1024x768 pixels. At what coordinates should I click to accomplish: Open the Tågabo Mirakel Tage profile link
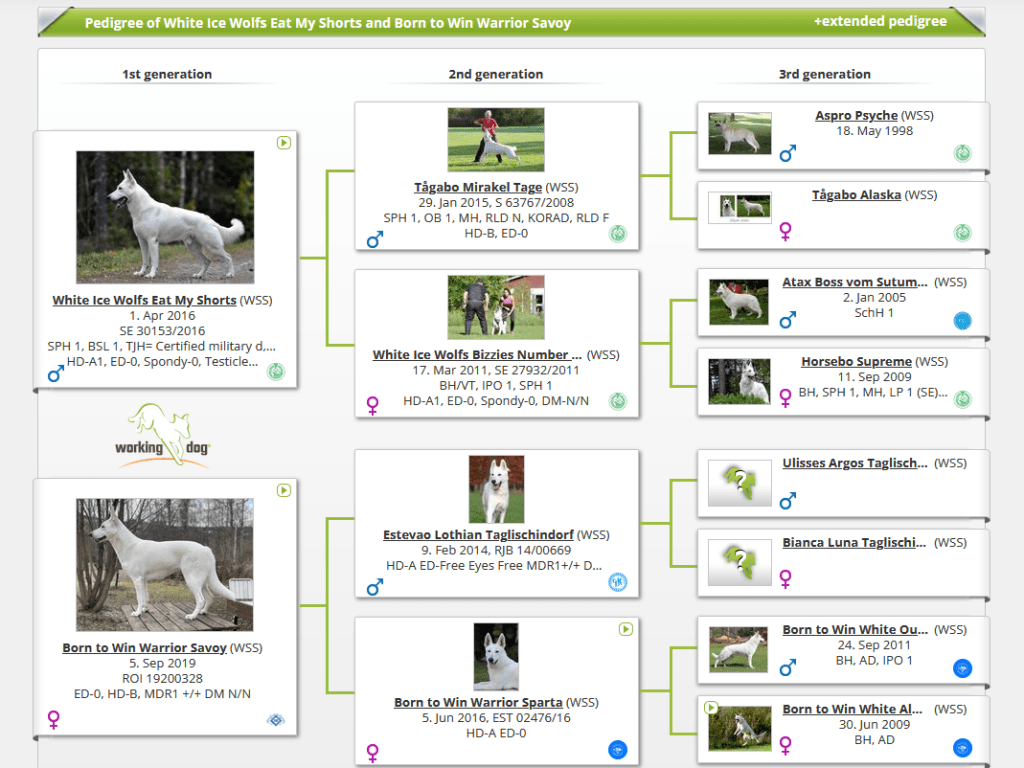pyautogui.click(x=478, y=187)
